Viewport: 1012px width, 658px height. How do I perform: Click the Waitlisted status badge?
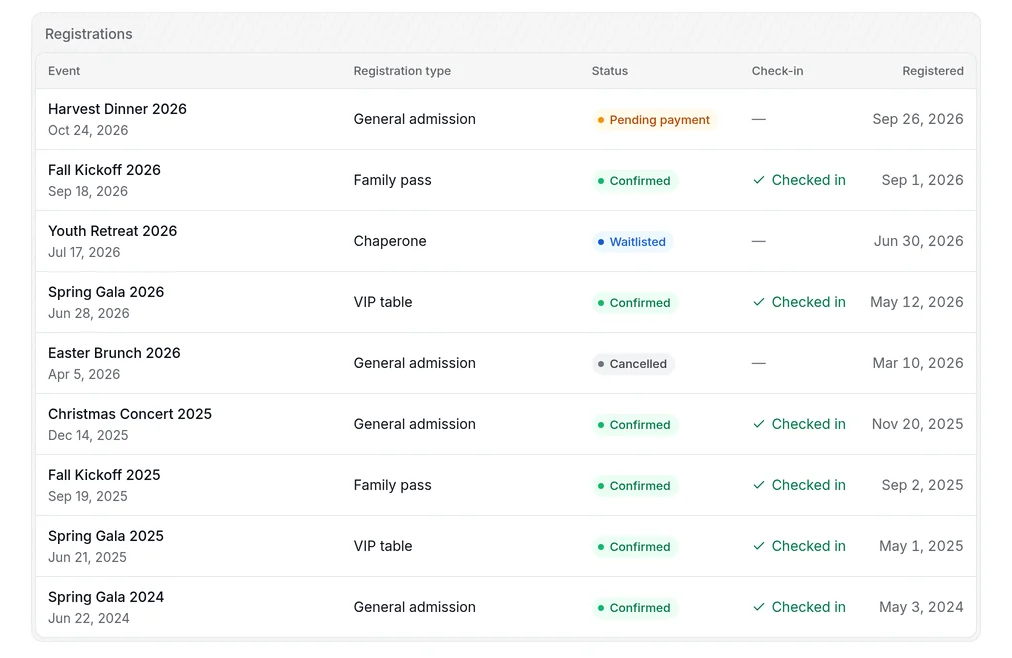pyautogui.click(x=632, y=241)
